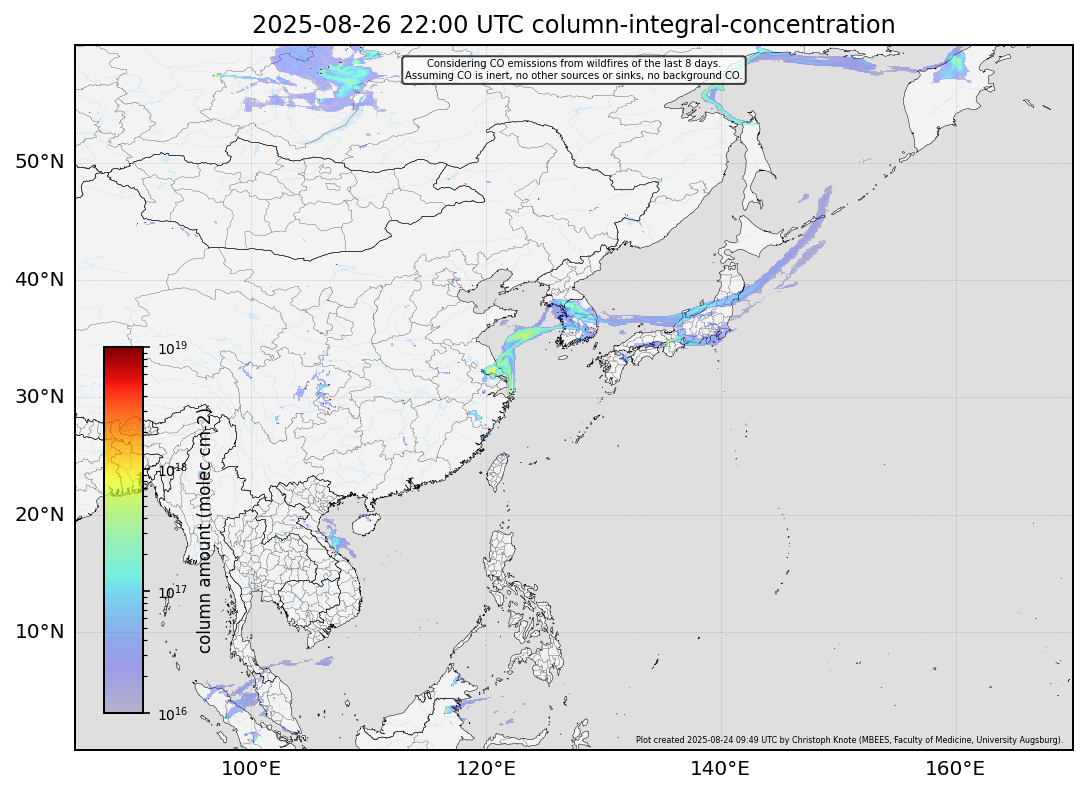Click the plot title with the UTC timestamp
The image size is (1087, 793).
click(573, 25)
